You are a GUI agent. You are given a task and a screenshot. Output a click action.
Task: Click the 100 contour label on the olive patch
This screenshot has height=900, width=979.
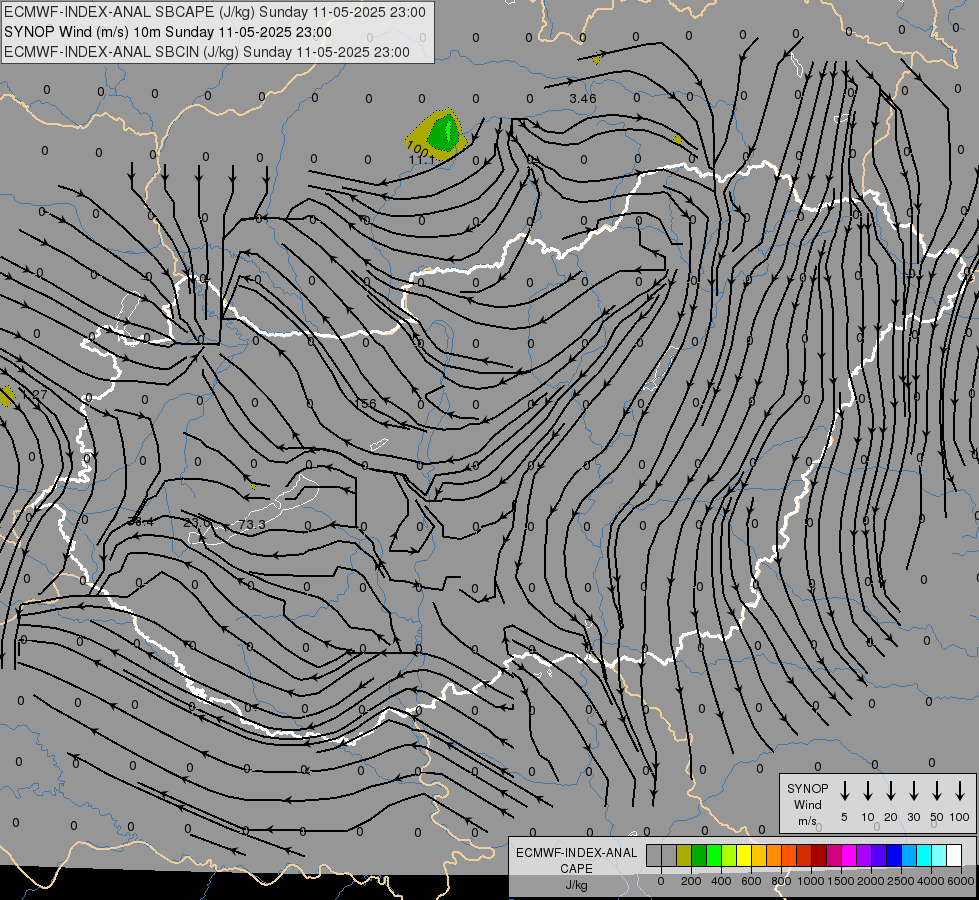417,149
